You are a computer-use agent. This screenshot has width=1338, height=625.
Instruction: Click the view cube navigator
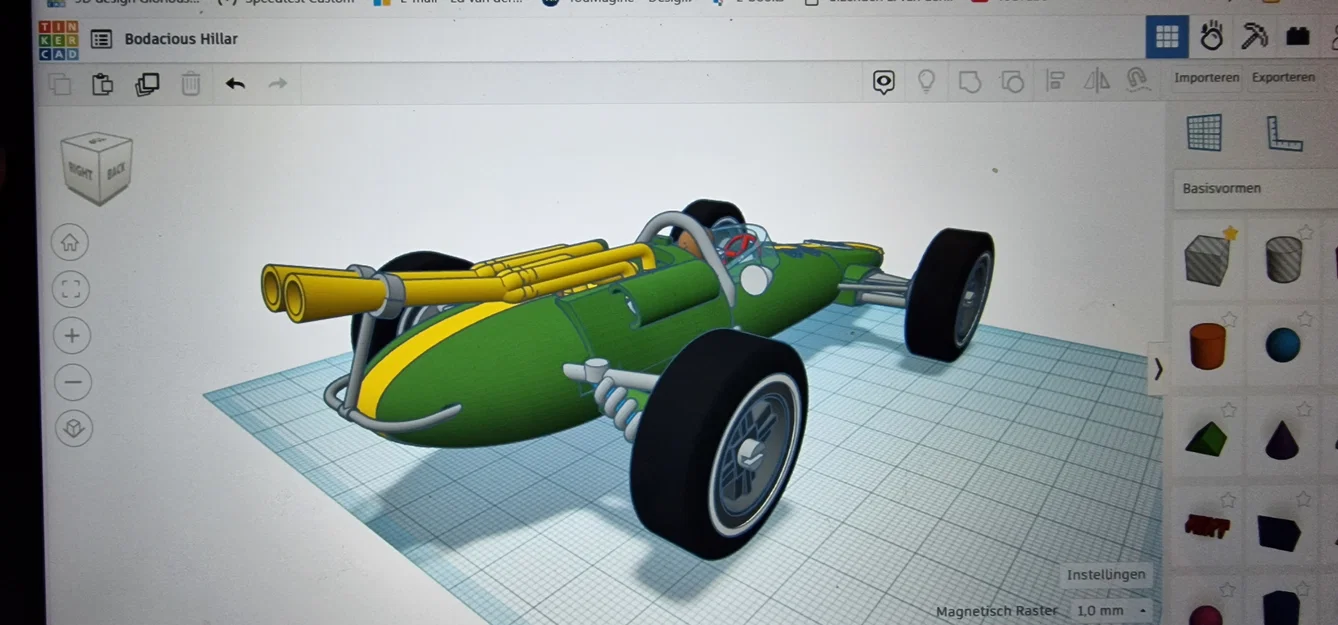97,167
